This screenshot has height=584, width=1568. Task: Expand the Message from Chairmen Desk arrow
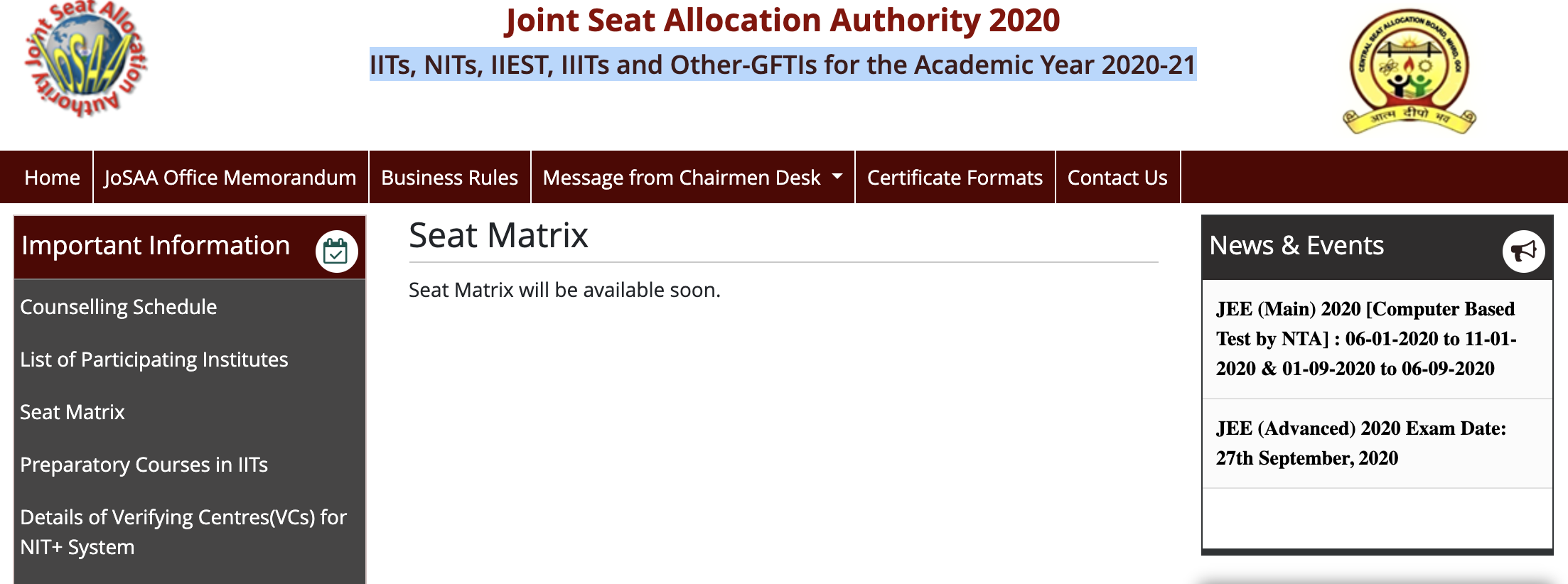(837, 176)
